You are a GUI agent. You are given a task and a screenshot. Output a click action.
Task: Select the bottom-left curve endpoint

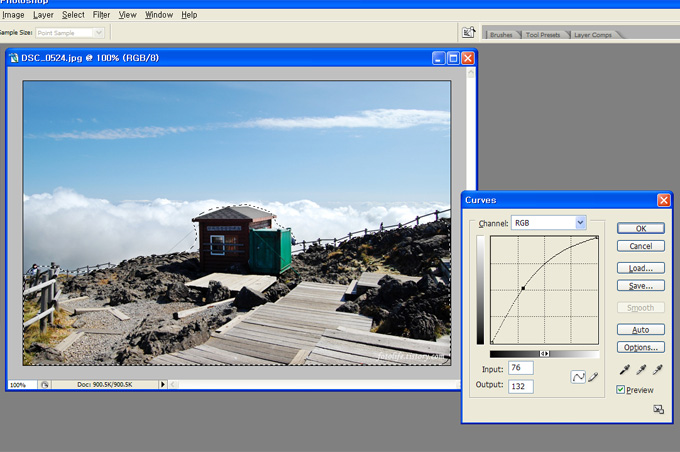click(x=492, y=343)
